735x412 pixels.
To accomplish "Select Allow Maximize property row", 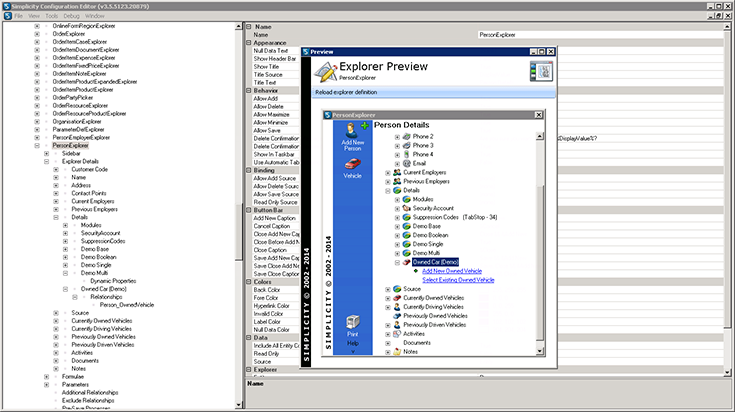I will (x=271, y=114).
